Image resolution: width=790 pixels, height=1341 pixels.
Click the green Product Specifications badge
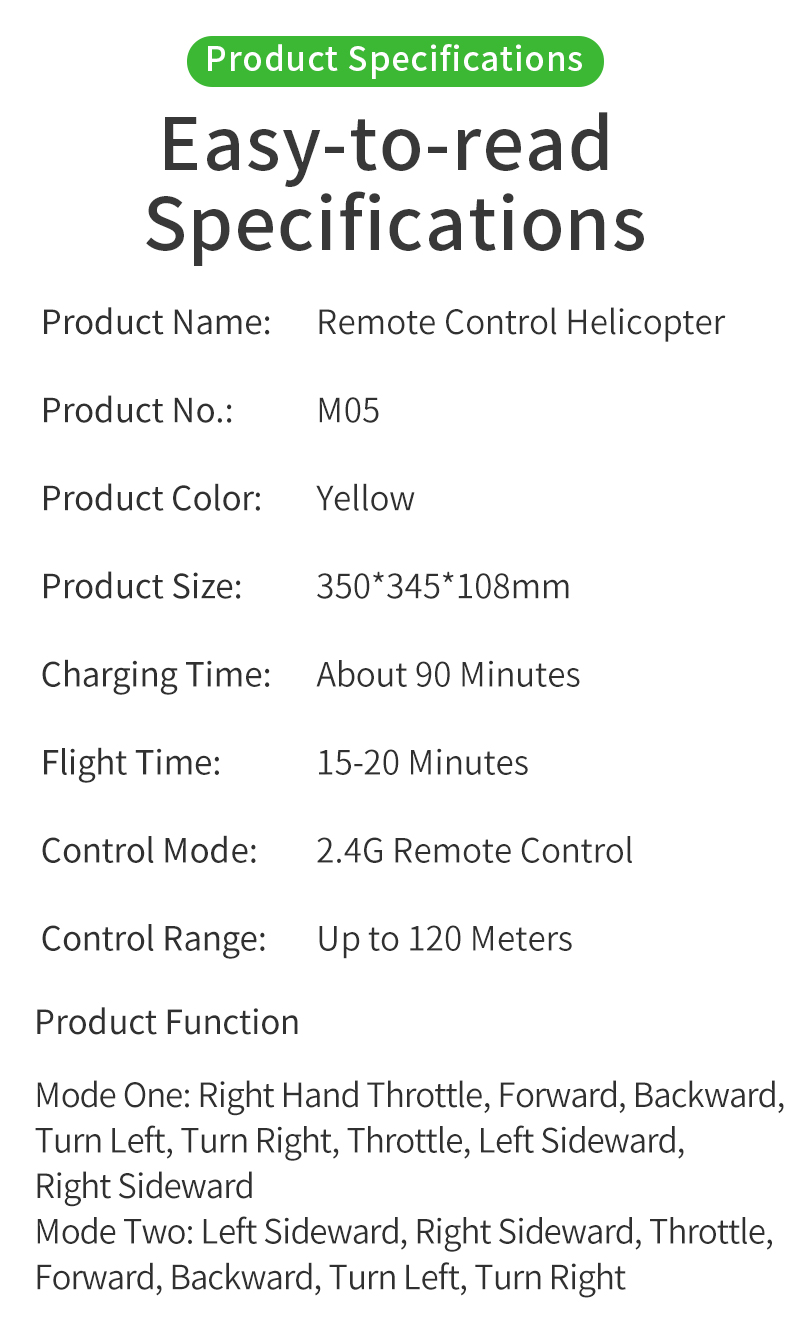point(395,60)
